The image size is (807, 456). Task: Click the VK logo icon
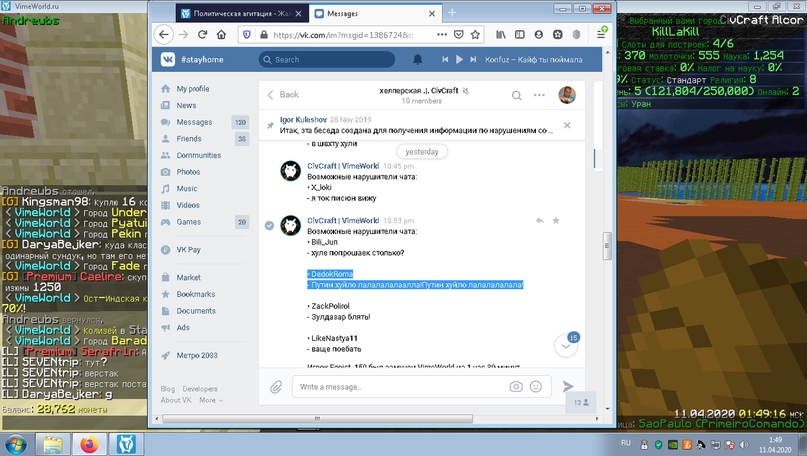(168, 60)
